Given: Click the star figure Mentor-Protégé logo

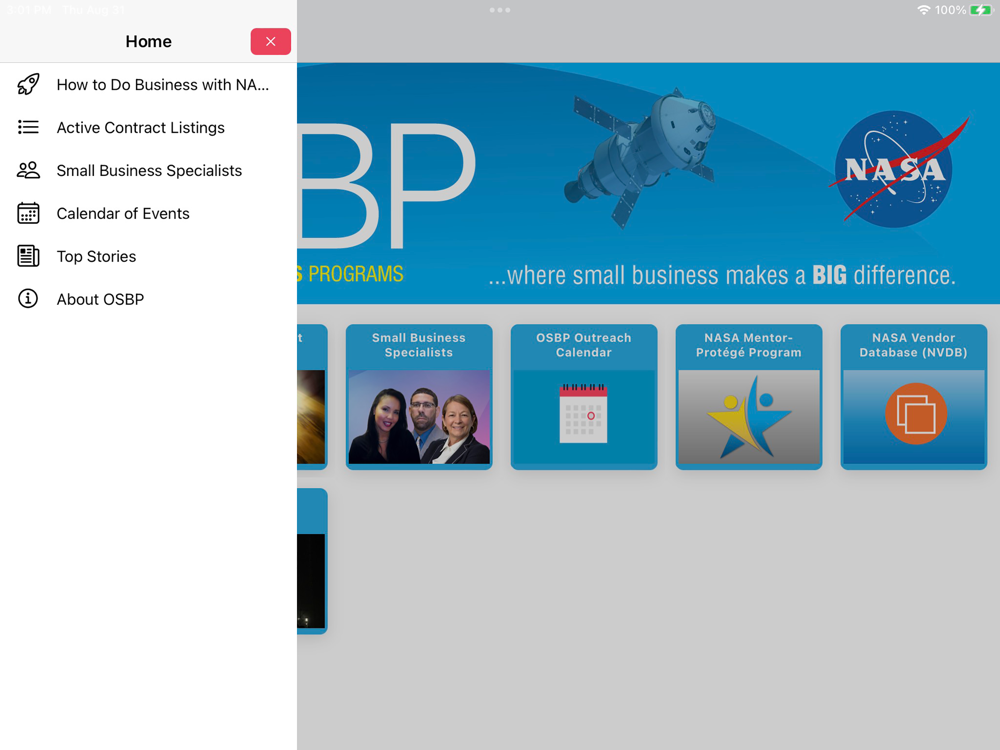Looking at the screenshot, I should pos(749,418).
